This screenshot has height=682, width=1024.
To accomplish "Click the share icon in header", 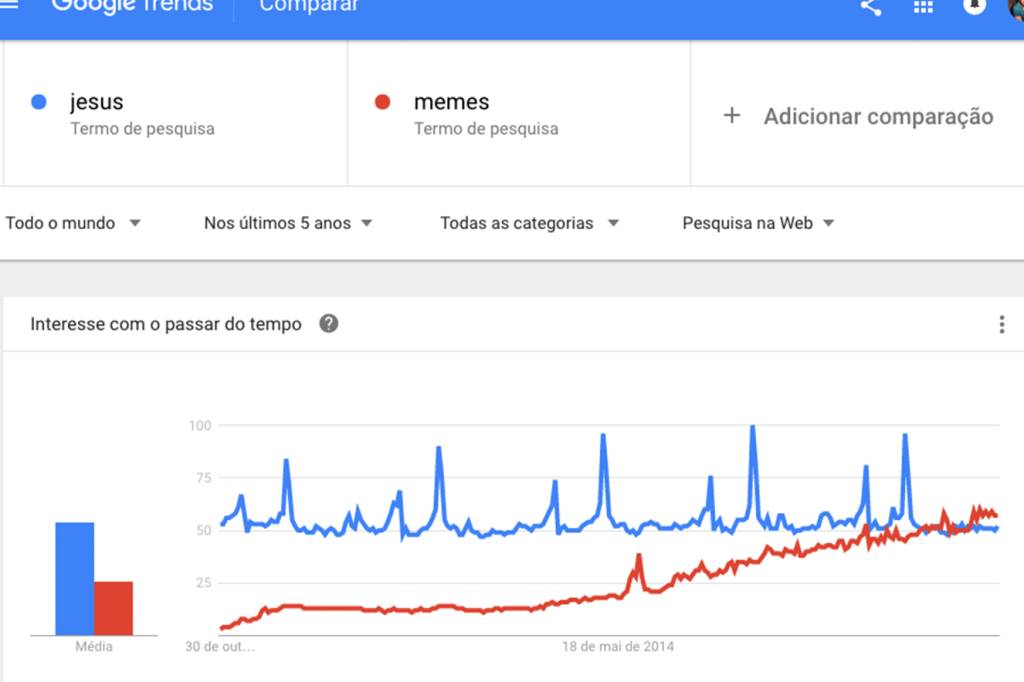I will click(x=871, y=7).
